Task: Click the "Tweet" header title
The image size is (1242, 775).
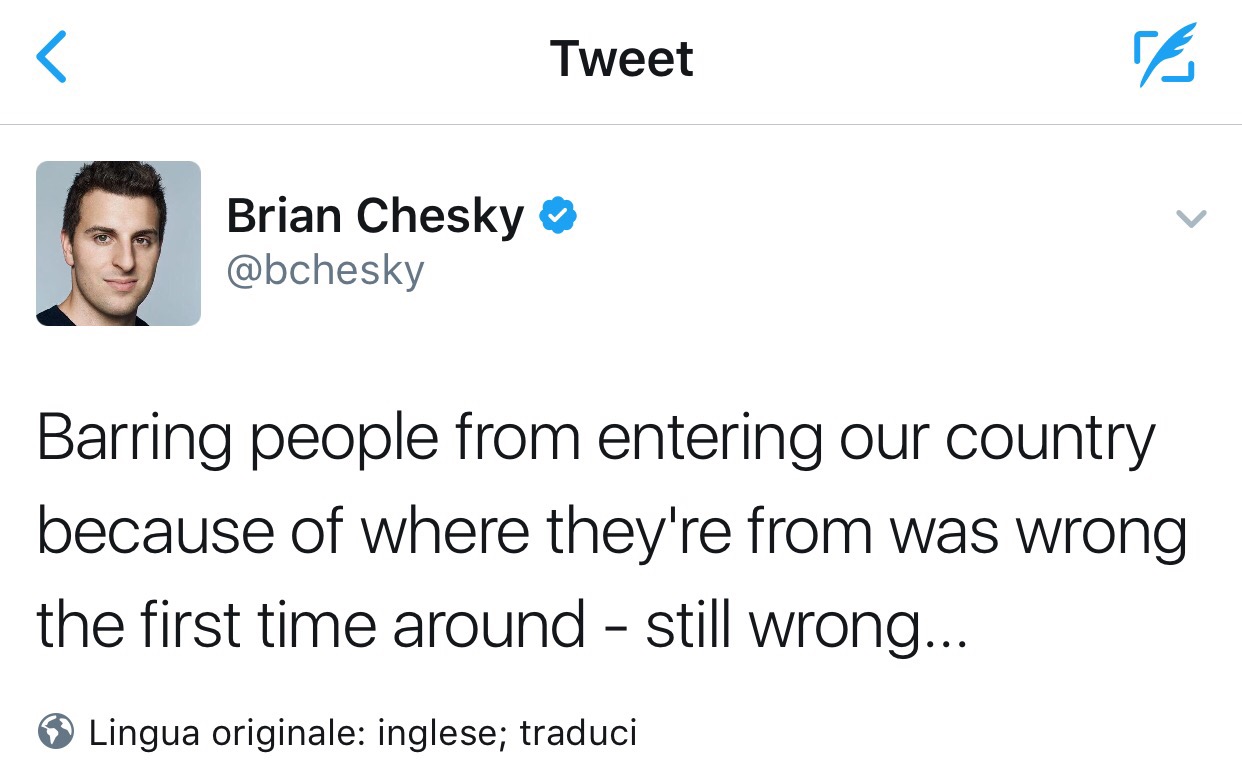Action: tap(621, 58)
